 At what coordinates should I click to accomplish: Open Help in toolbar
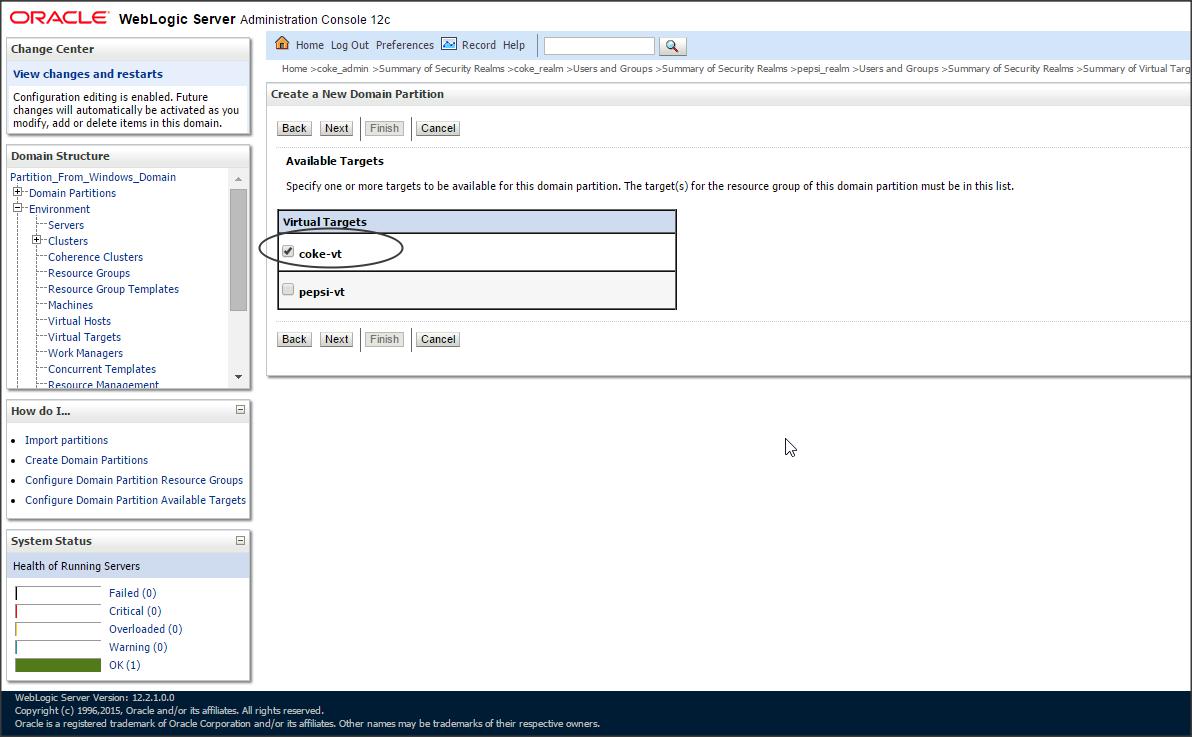[x=514, y=45]
